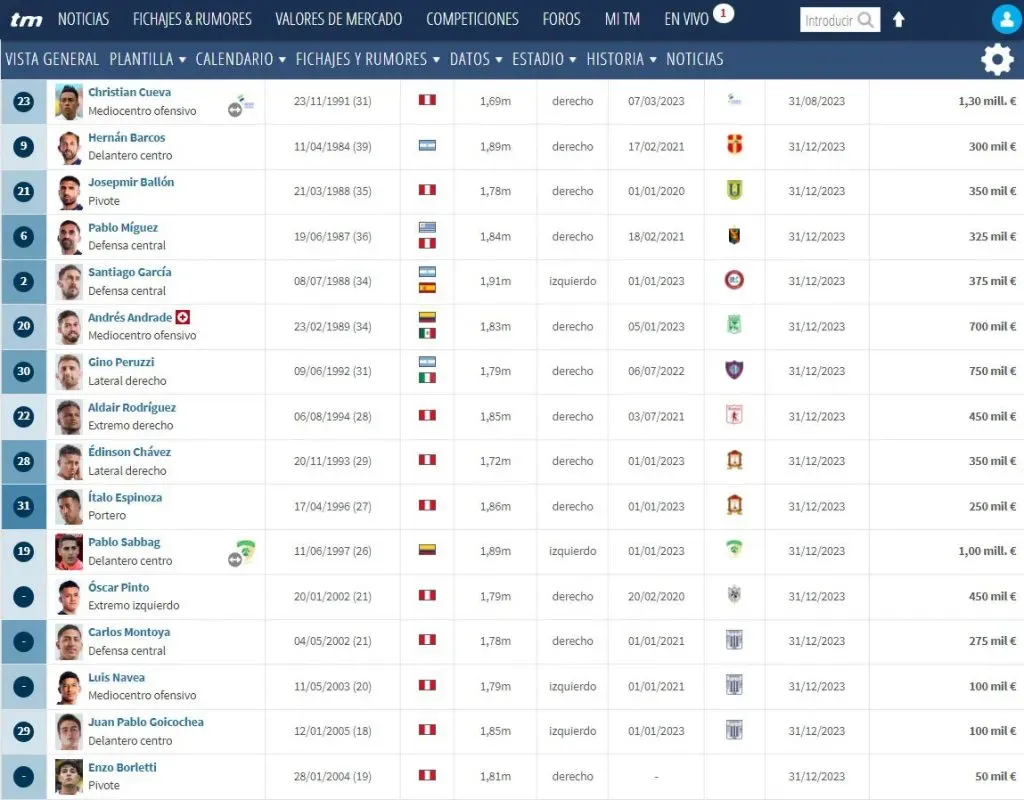
Task: Click Hernán Barcos's previous club crest
Action: tap(735, 146)
